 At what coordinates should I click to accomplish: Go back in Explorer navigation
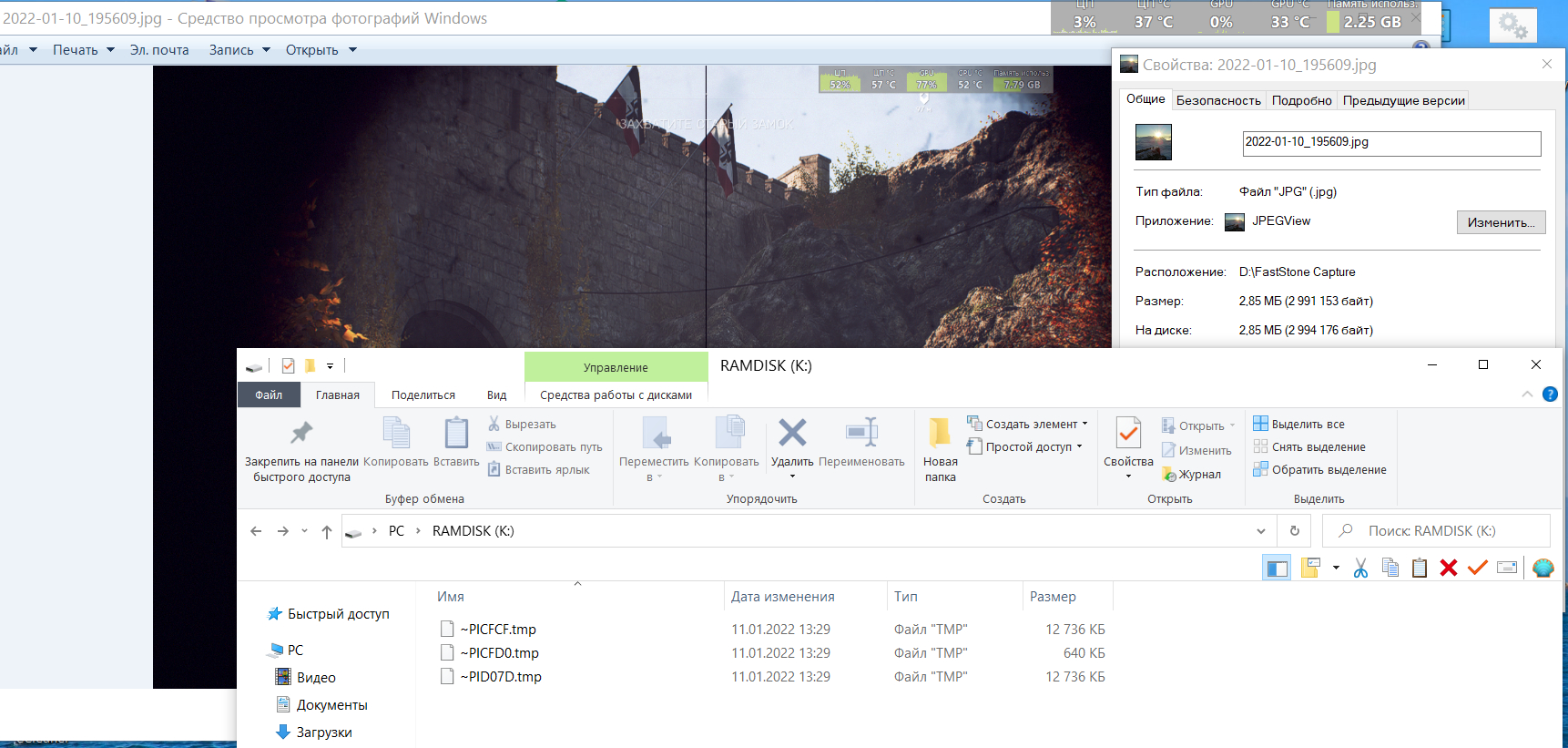coord(256,531)
